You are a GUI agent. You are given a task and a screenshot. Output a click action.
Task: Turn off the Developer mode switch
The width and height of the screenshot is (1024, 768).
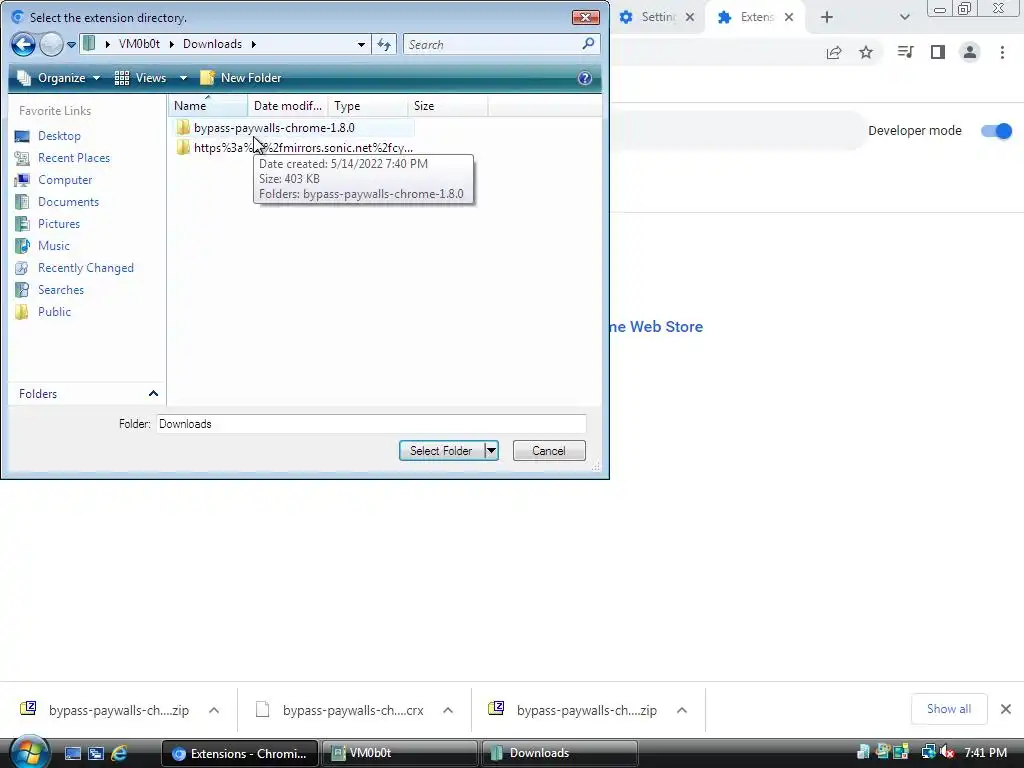[997, 131]
